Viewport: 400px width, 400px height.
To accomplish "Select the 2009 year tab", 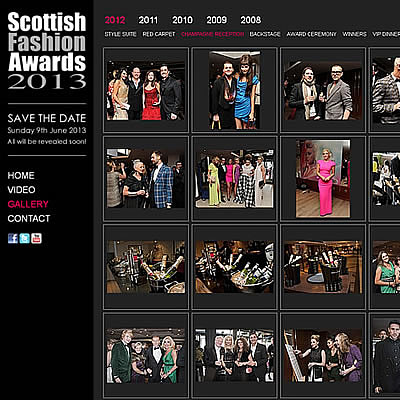I will click(x=216, y=20).
